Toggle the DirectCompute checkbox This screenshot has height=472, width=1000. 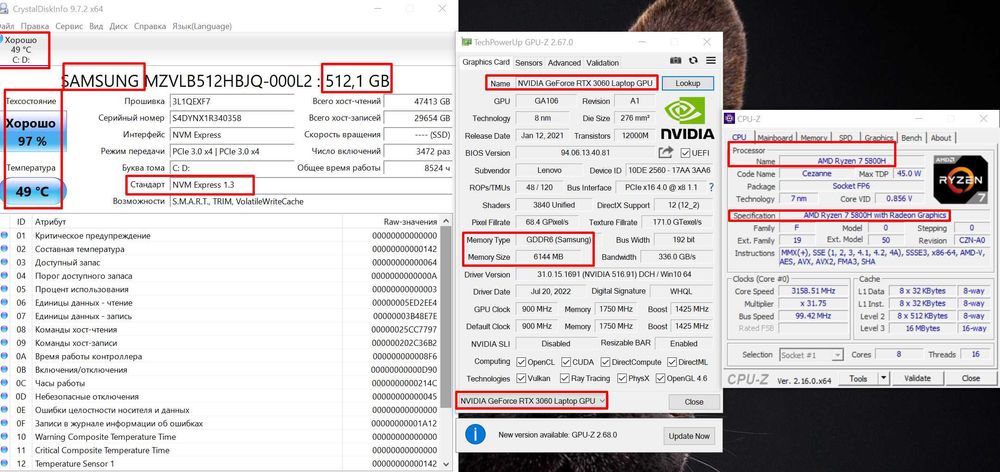click(605, 362)
